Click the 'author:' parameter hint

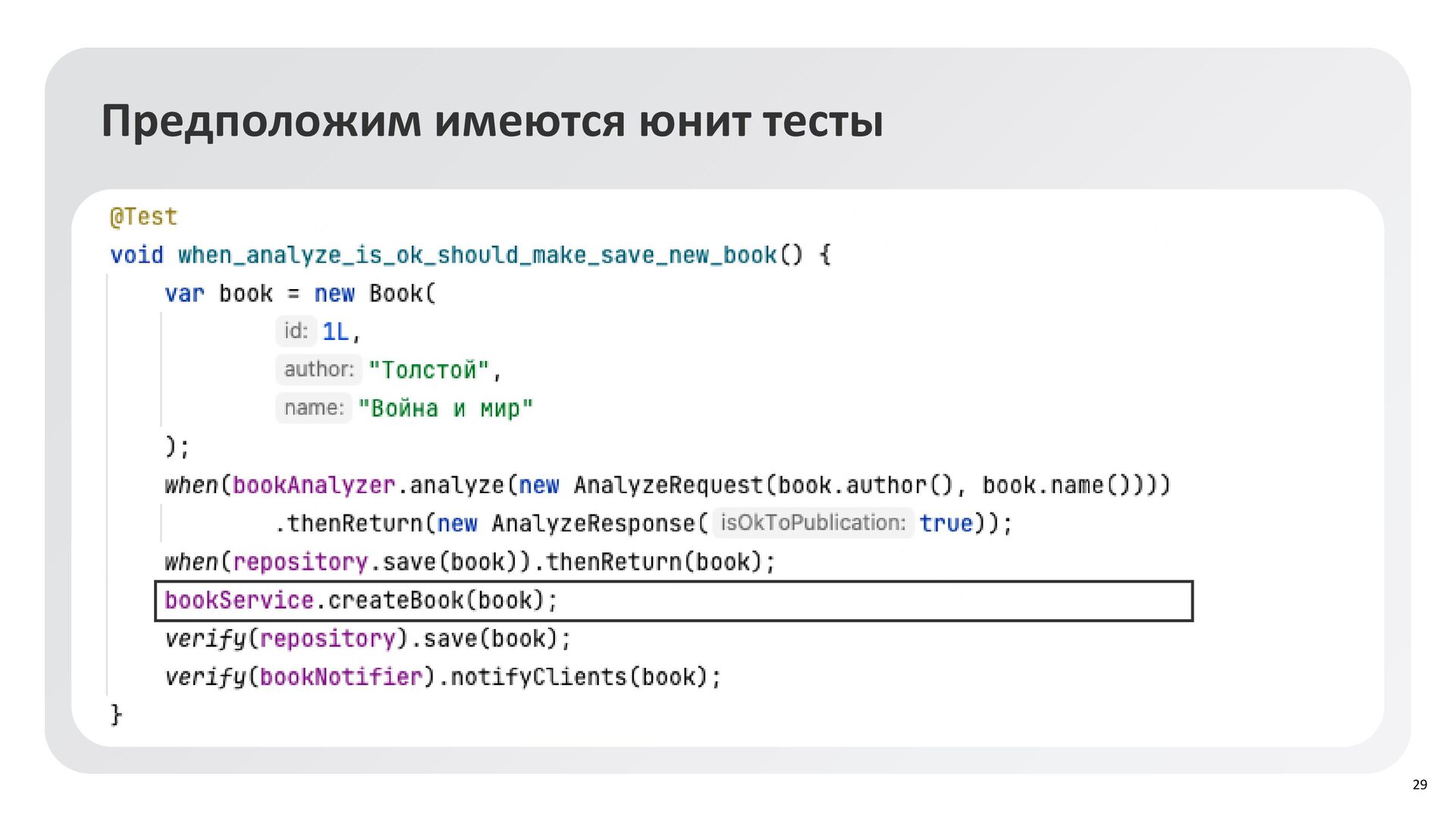click(318, 370)
